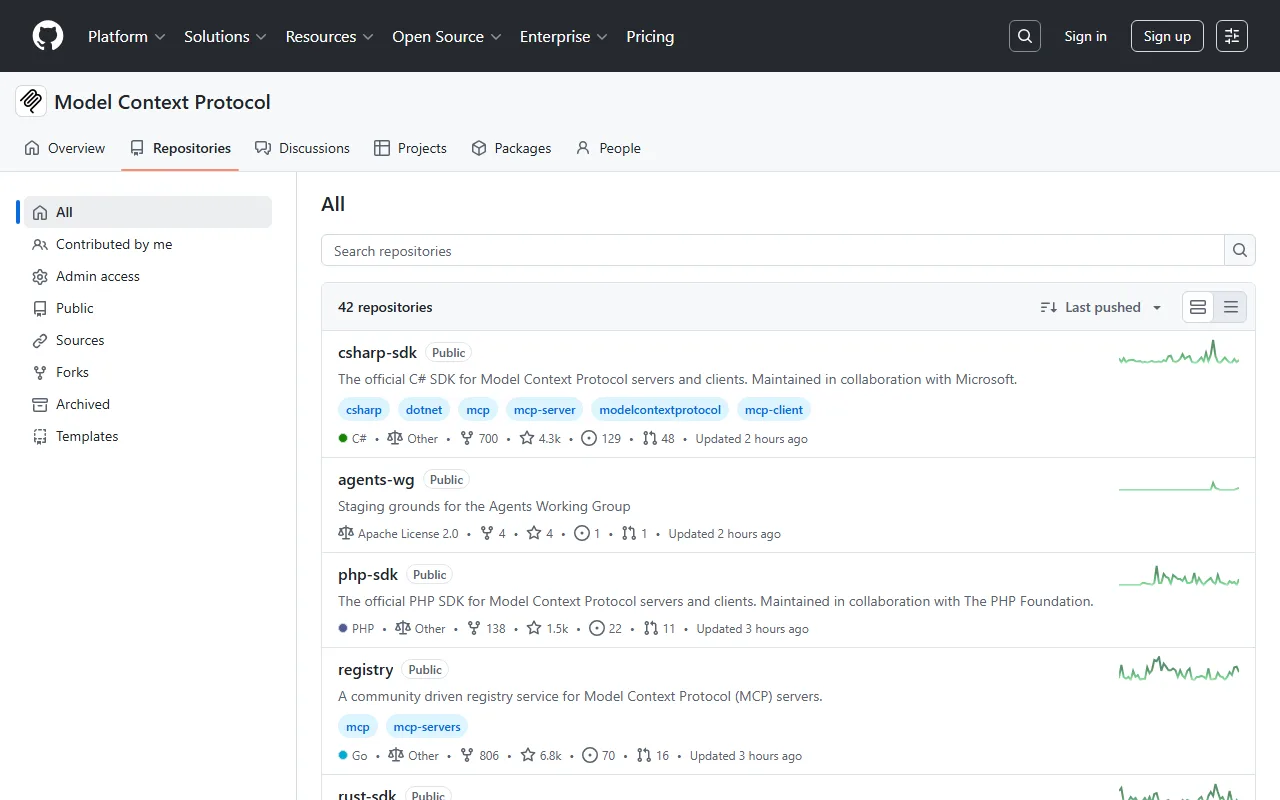Open registry repository link
Screen dimensions: 1280x800
click(x=365, y=669)
